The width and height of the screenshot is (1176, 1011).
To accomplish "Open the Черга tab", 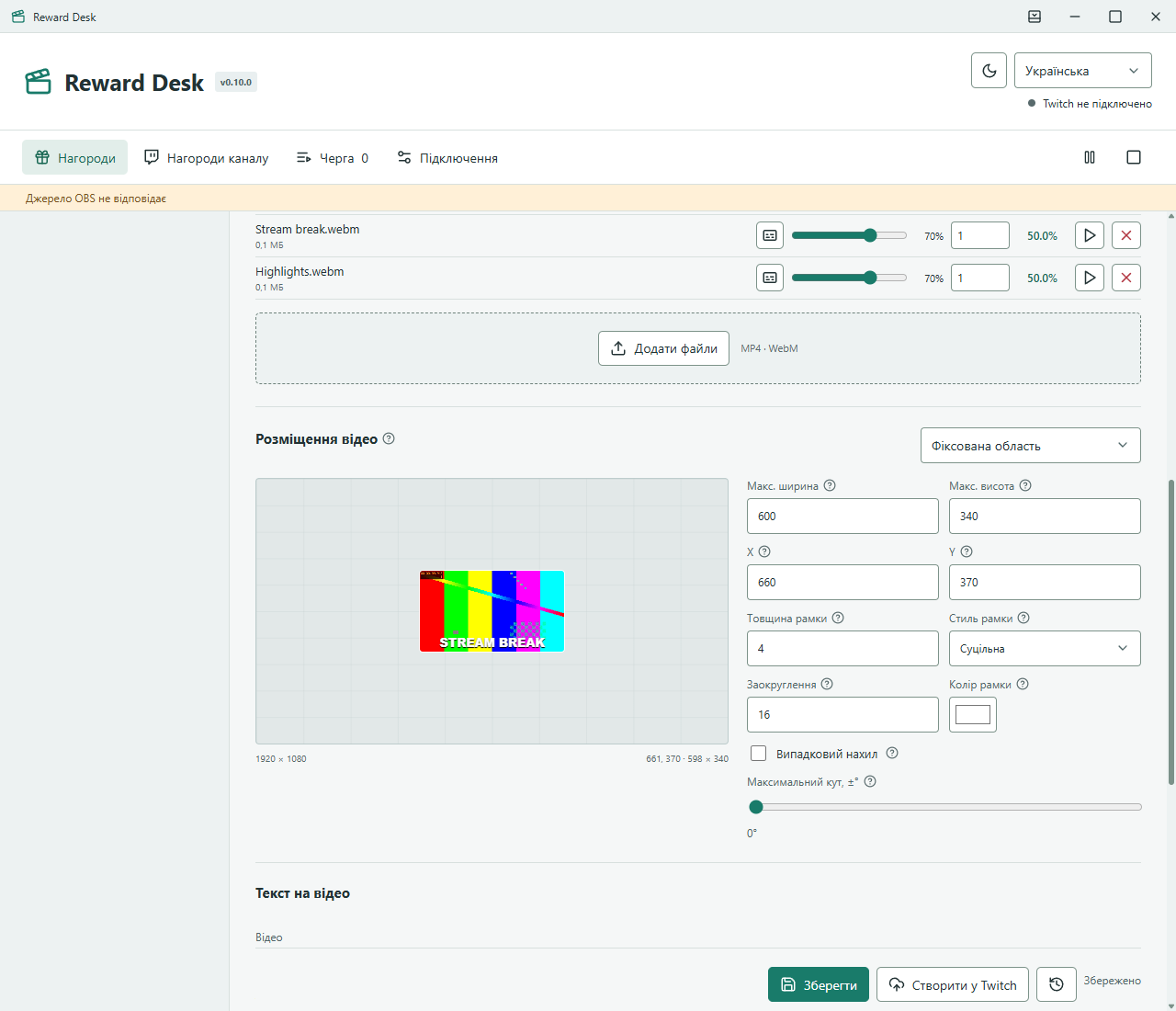I will (x=333, y=158).
